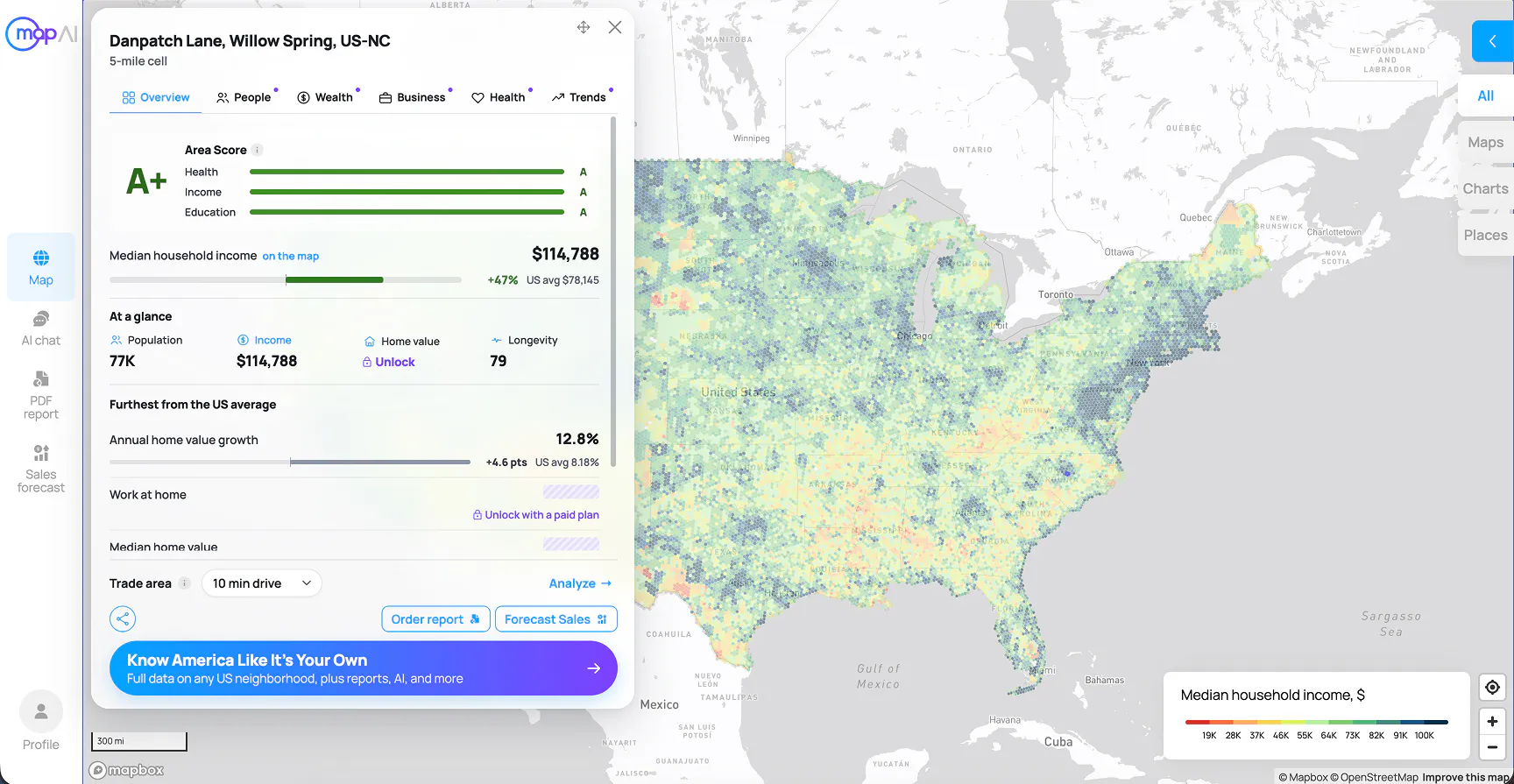Click the Improve this map link
Image resolution: width=1514 pixels, height=784 pixels.
click(x=1467, y=777)
